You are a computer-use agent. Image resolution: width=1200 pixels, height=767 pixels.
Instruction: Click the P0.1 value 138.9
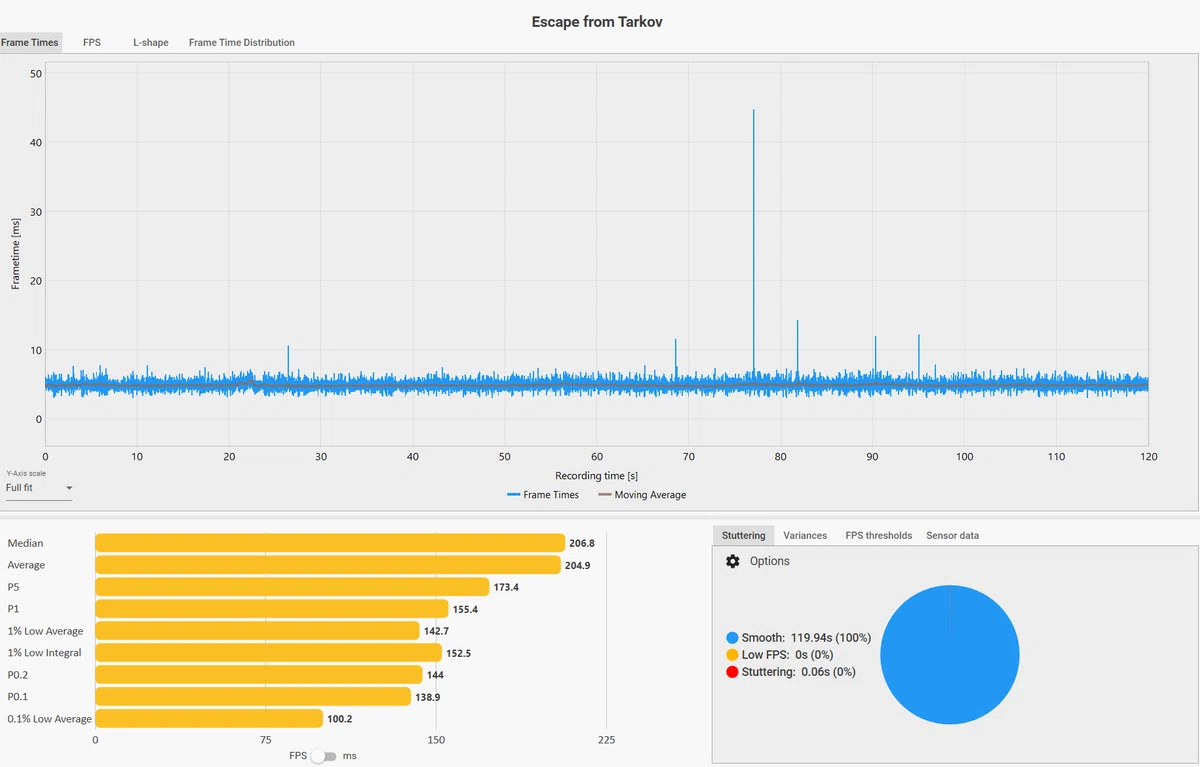click(x=429, y=697)
